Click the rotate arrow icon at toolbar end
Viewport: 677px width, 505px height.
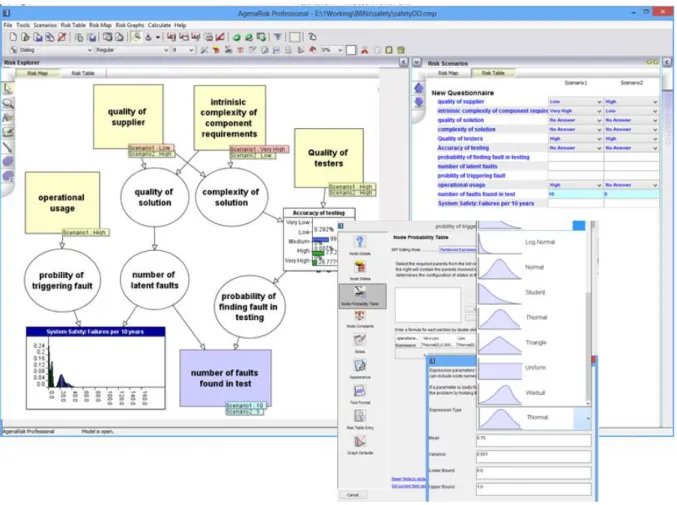312,37
